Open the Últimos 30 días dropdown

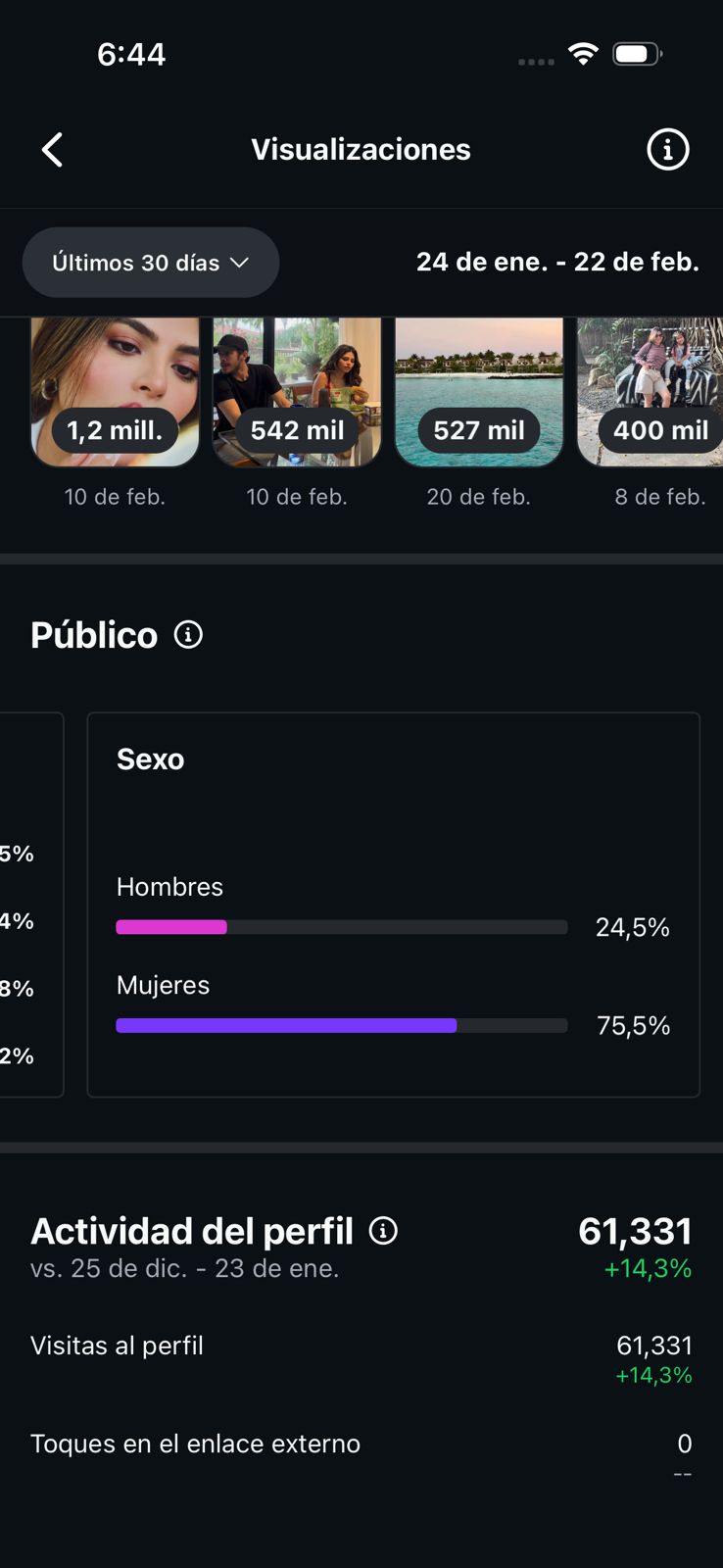point(151,263)
